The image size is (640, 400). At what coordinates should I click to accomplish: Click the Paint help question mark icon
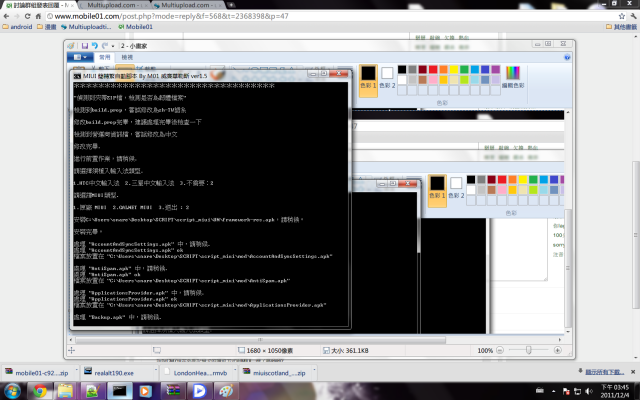(x=567, y=57)
